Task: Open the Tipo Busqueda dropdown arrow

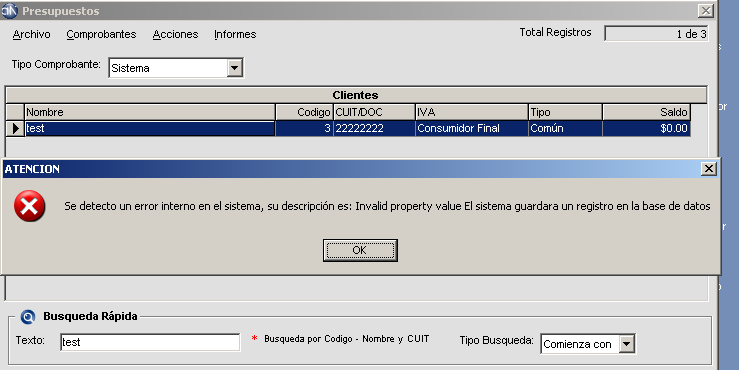Action: point(626,344)
